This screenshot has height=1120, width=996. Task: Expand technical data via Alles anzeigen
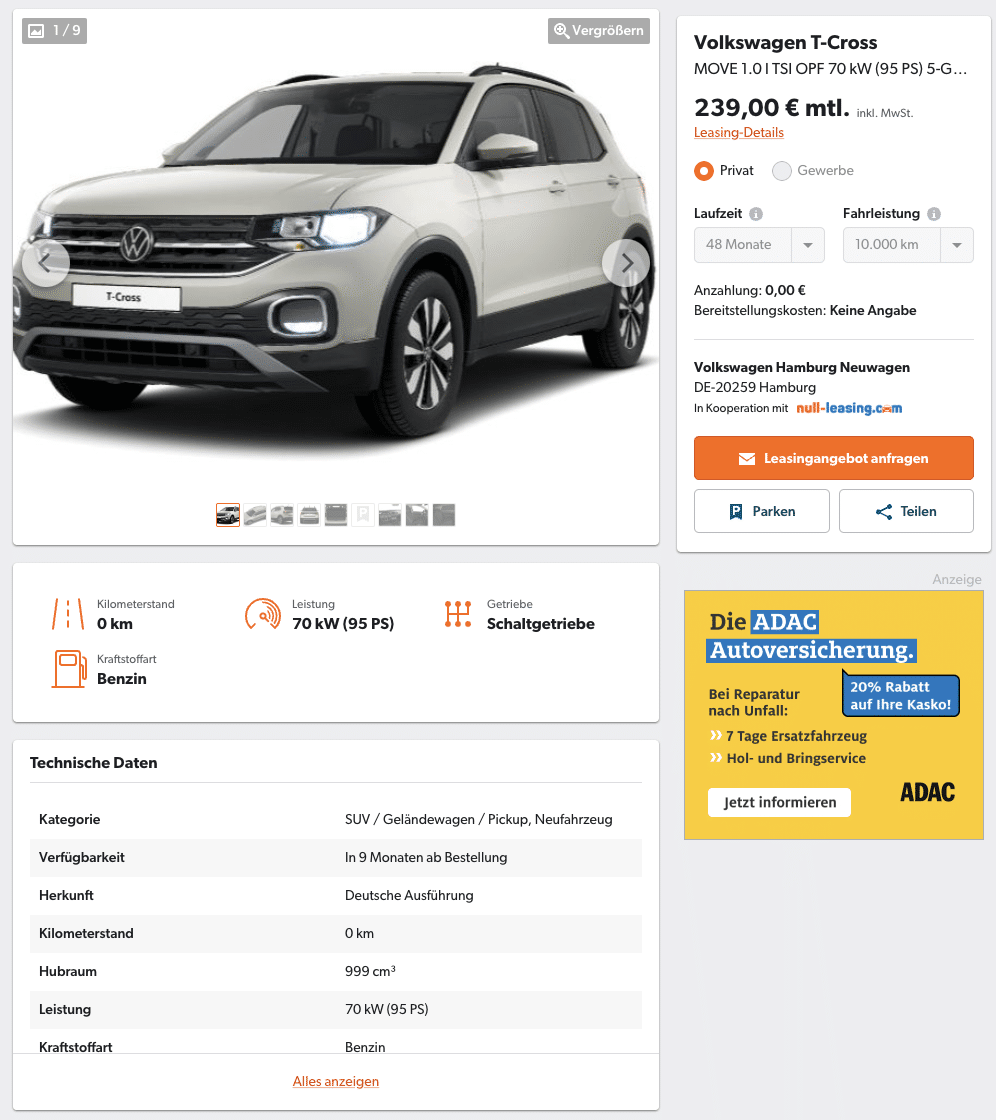click(336, 1081)
